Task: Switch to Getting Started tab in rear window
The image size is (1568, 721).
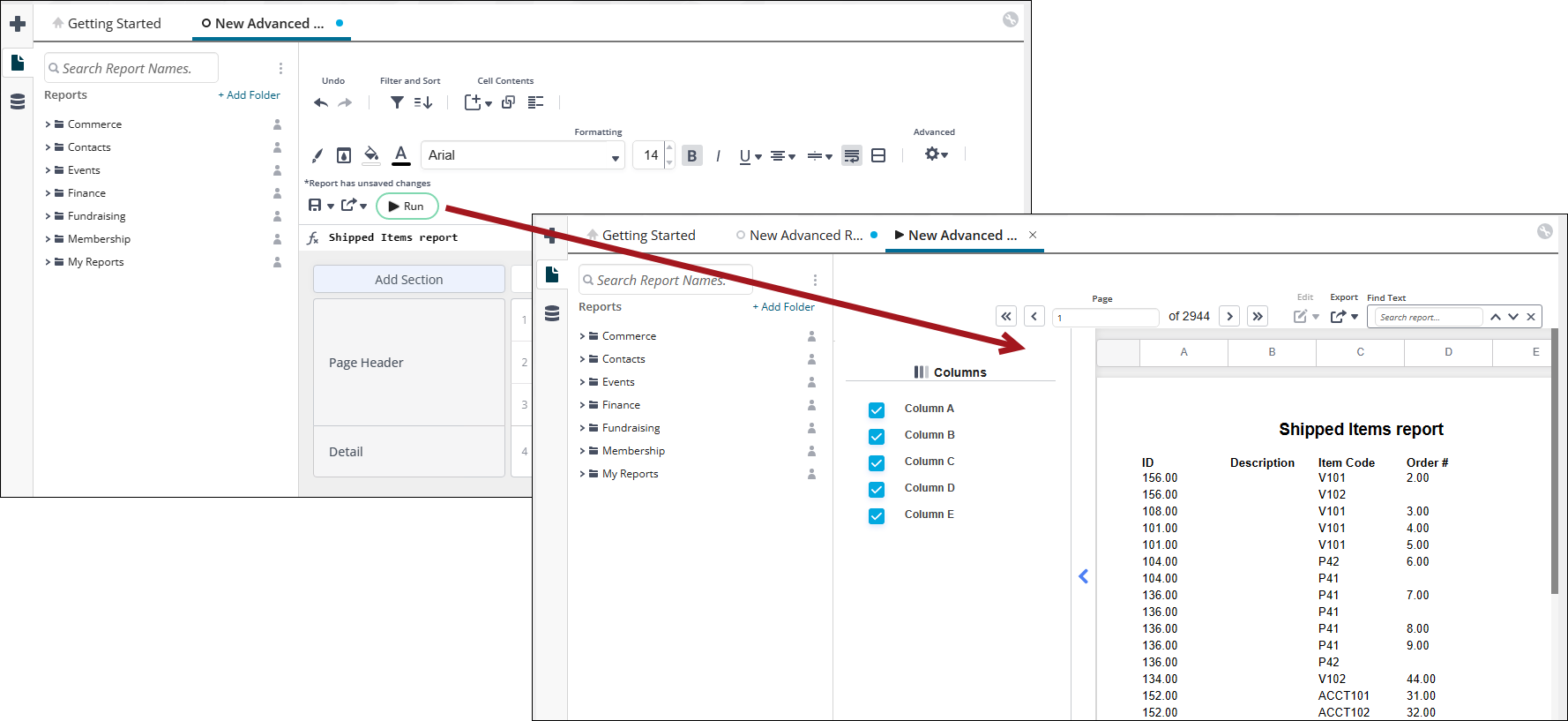Action: pos(107,23)
